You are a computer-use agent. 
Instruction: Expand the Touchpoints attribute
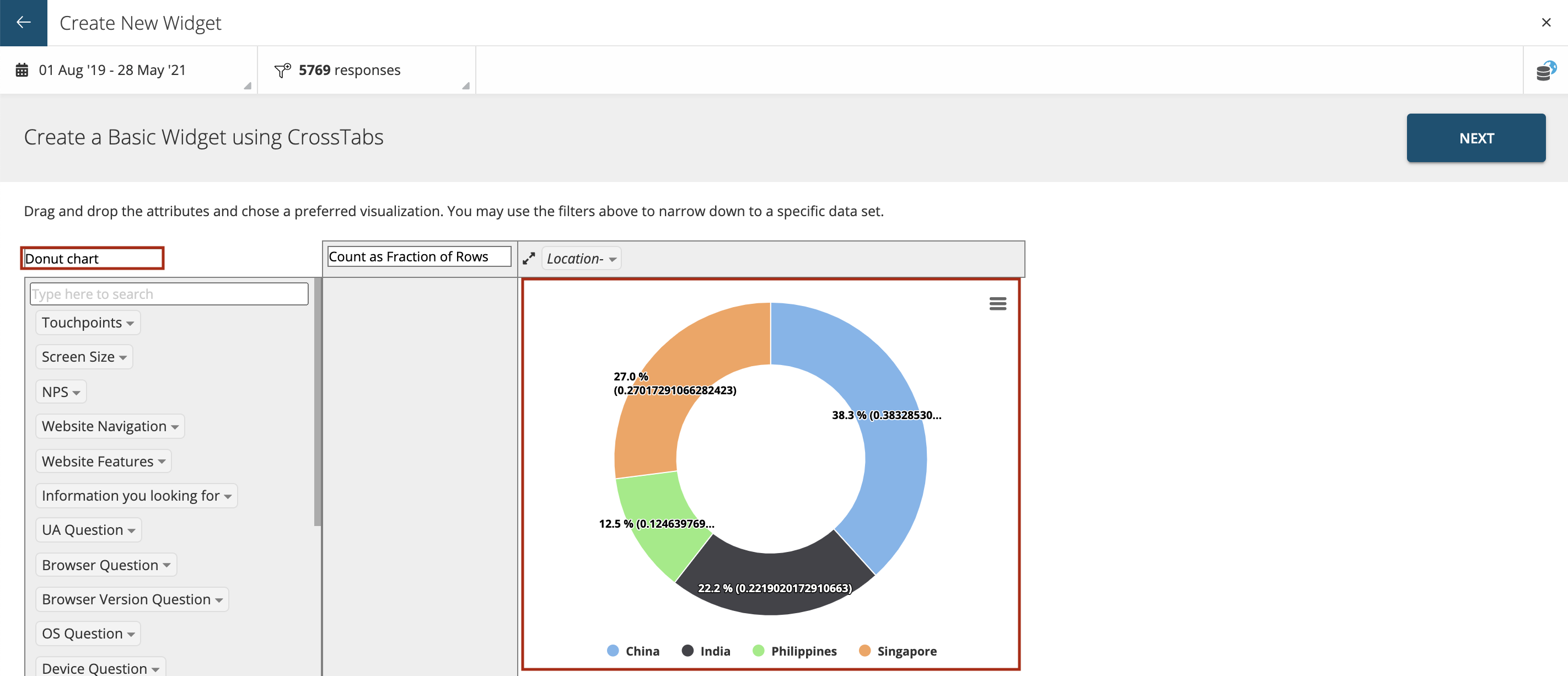tap(88, 323)
